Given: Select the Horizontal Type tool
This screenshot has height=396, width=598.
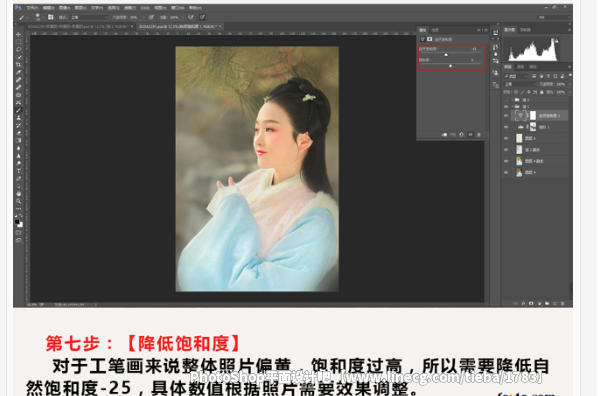Looking at the screenshot, I should pyautogui.click(x=18, y=171).
